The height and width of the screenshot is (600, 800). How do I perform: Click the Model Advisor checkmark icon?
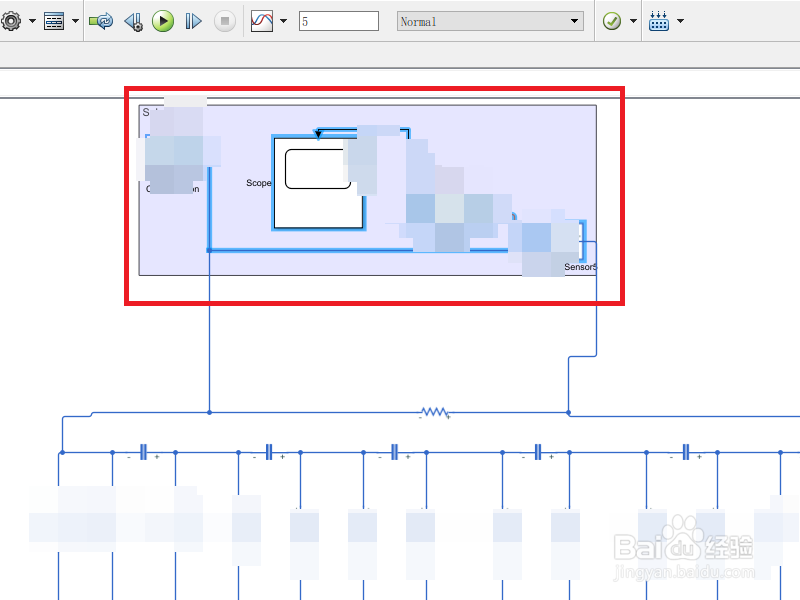(612, 21)
